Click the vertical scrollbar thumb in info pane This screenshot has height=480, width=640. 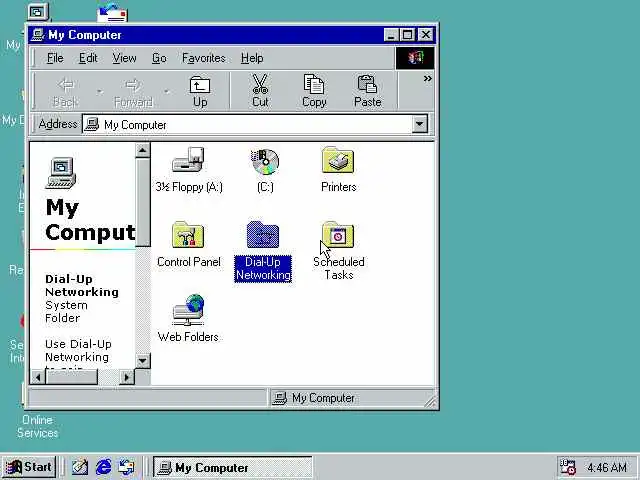coord(142,202)
